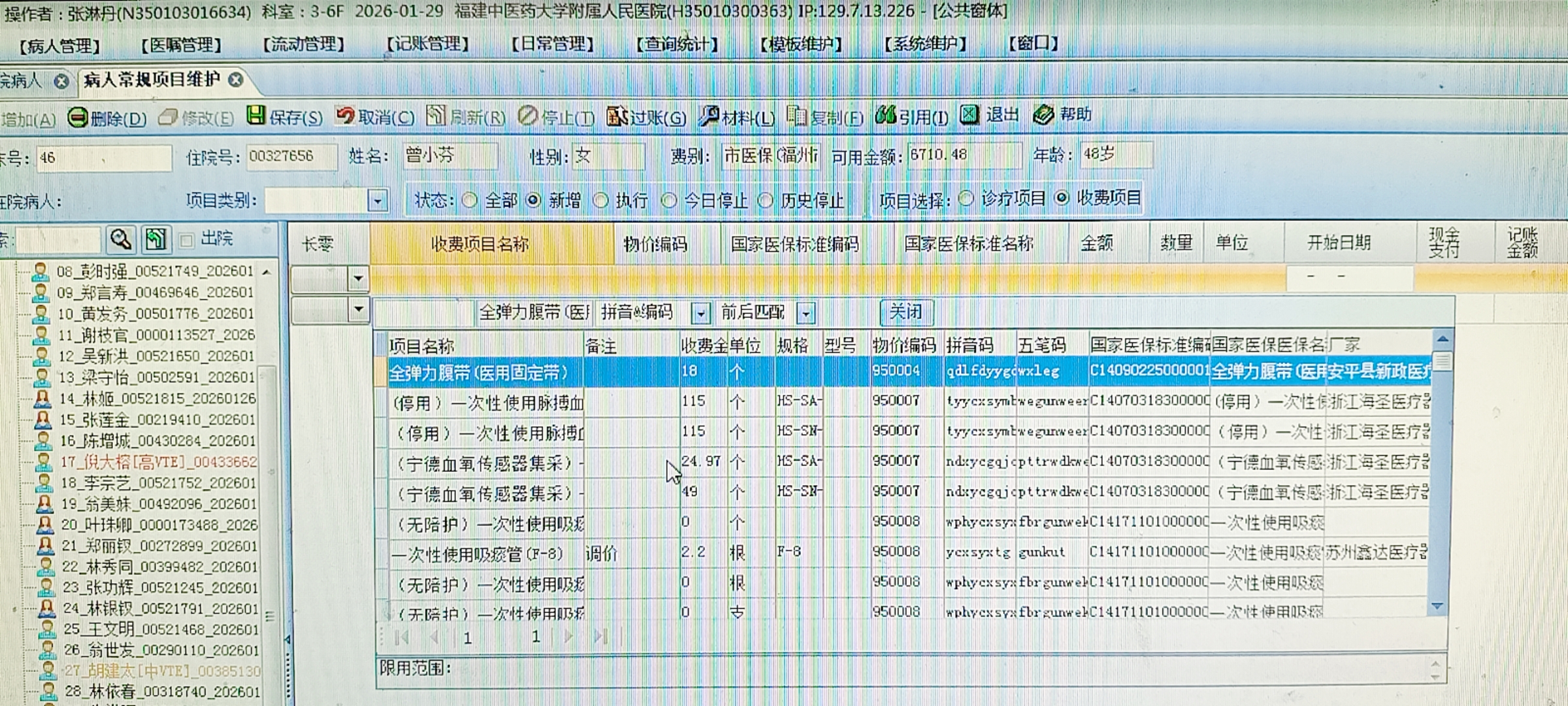Click the 过账(G) posting icon
Screen dimensions: 1568x706
click(x=616, y=116)
